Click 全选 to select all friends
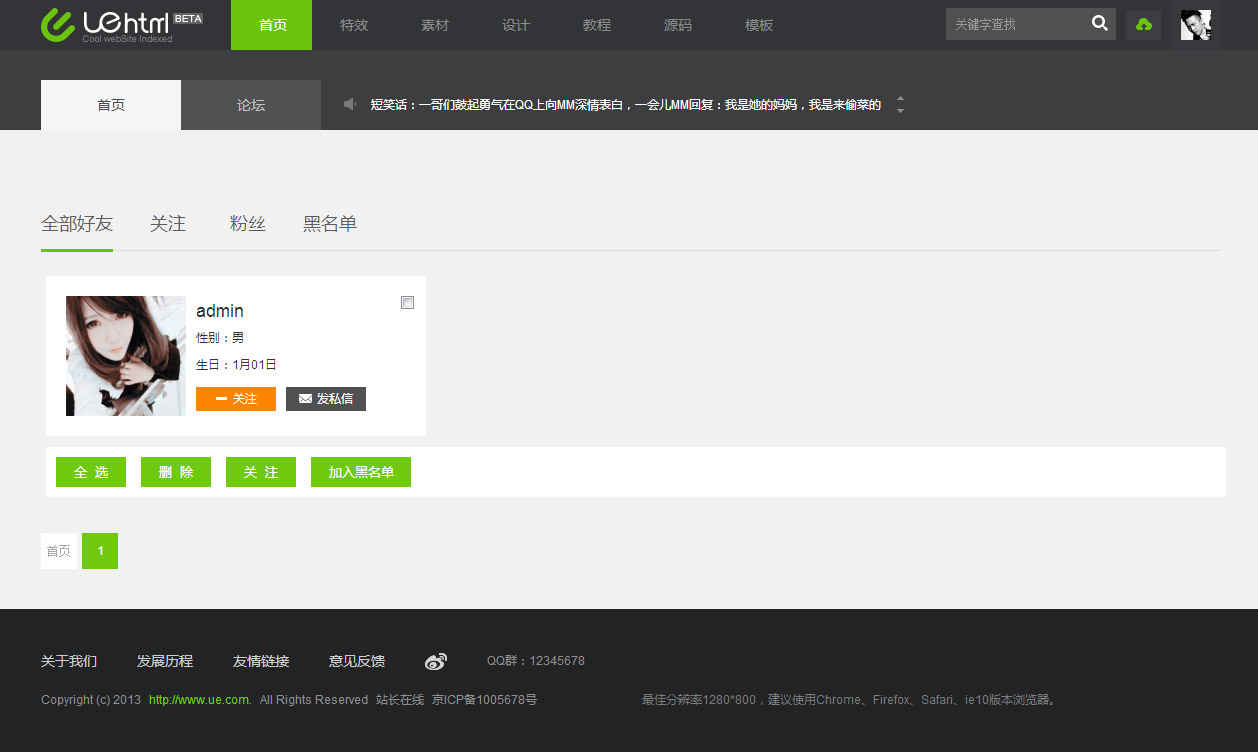This screenshot has height=752, width=1258. coord(91,472)
